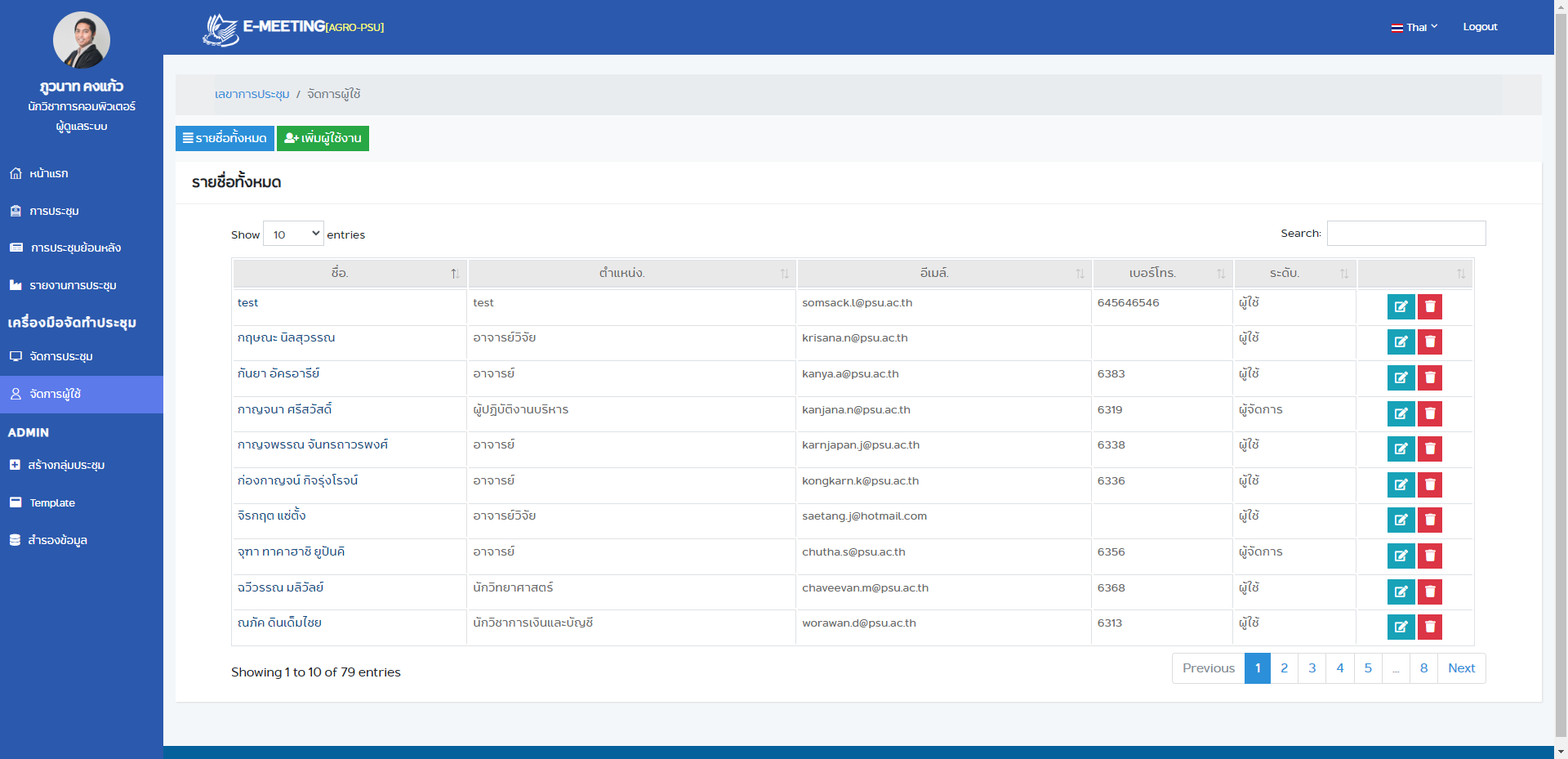The image size is (1568, 759).
Task: Delete user with email chaveevan.m@psu.ac.th
Action: click(x=1430, y=592)
